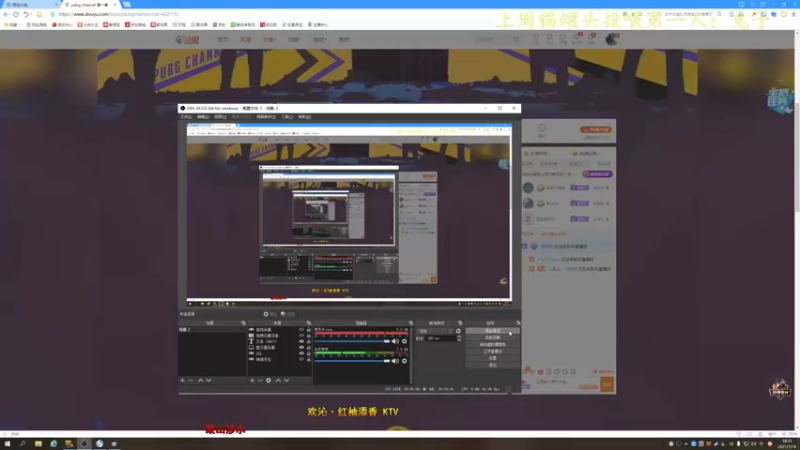The width and height of the screenshot is (800, 450).
Task: Open 桌面音频 audio settings gear
Action: pyautogui.click(x=405, y=361)
